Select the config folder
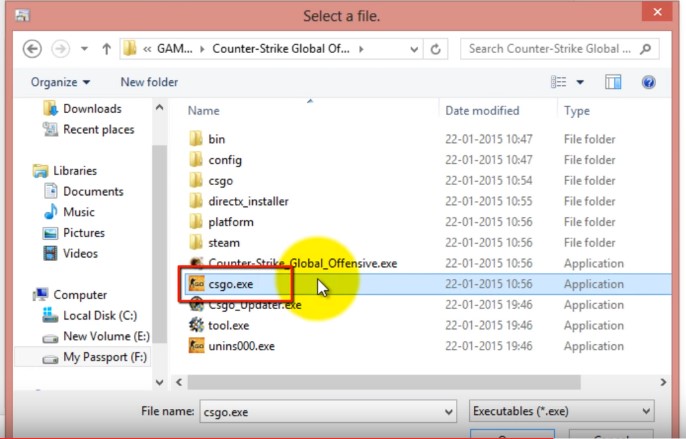Screen dimensions: 686x439 [x=225, y=160]
